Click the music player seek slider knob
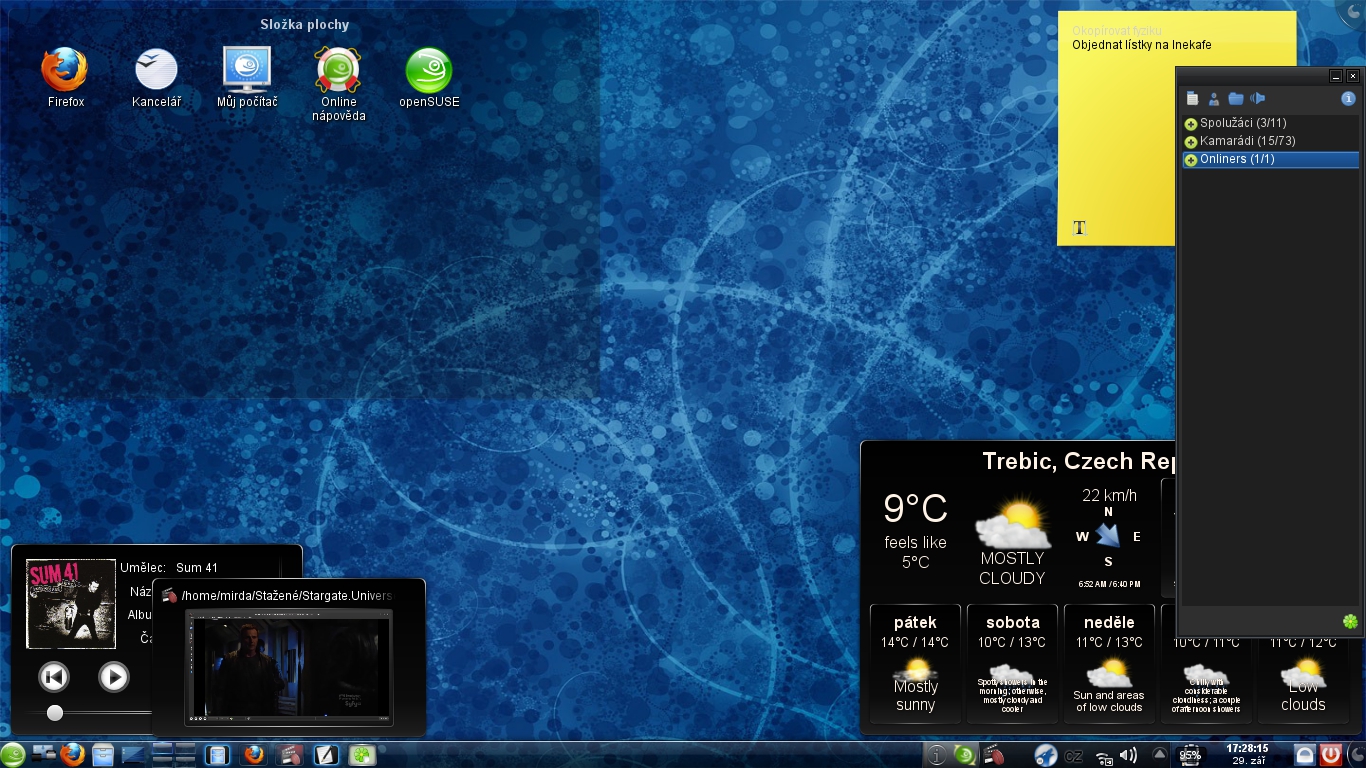 coord(55,713)
